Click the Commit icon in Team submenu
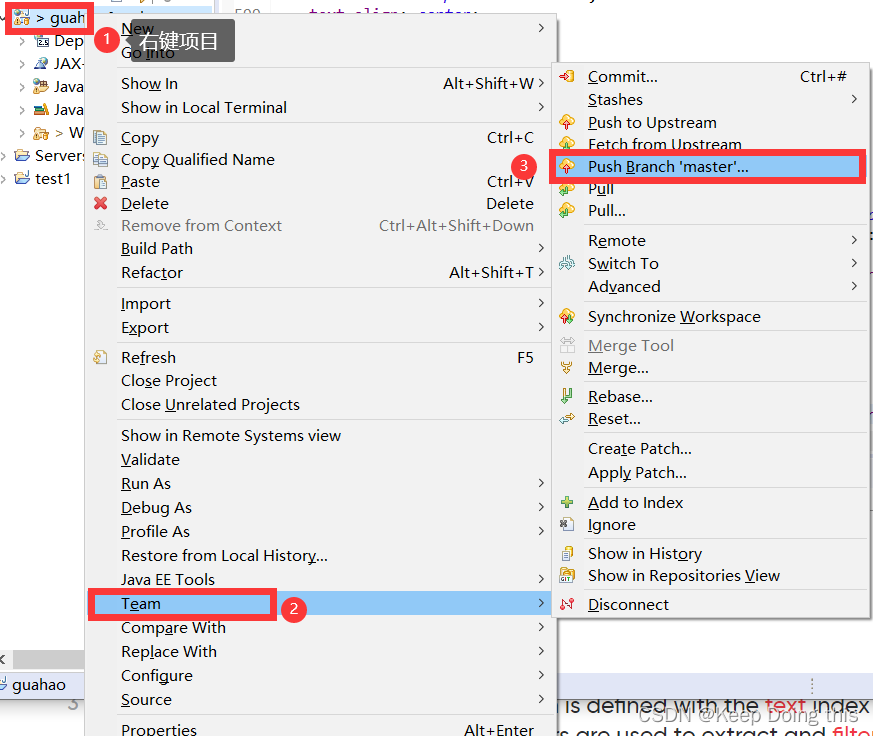Screen dimensions: 873x736 567,76
